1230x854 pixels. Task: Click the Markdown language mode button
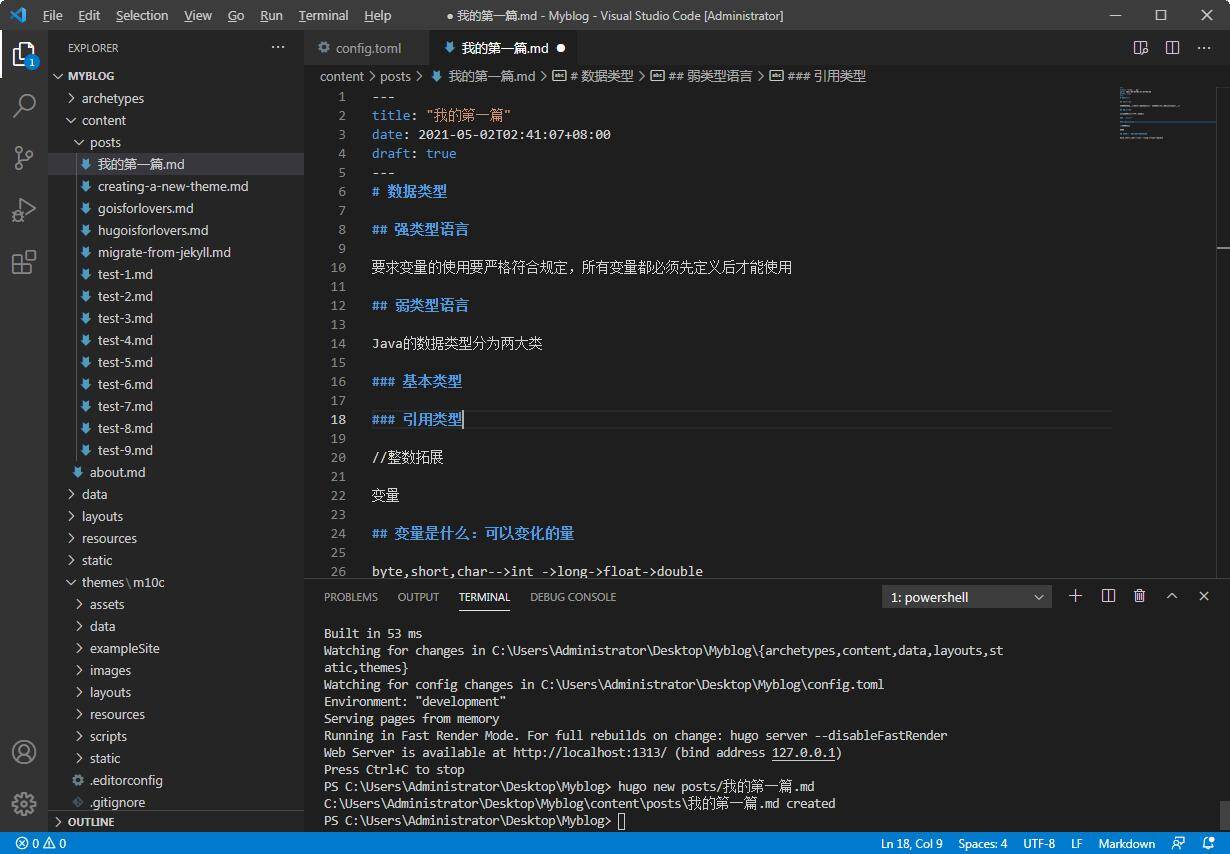1126,843
